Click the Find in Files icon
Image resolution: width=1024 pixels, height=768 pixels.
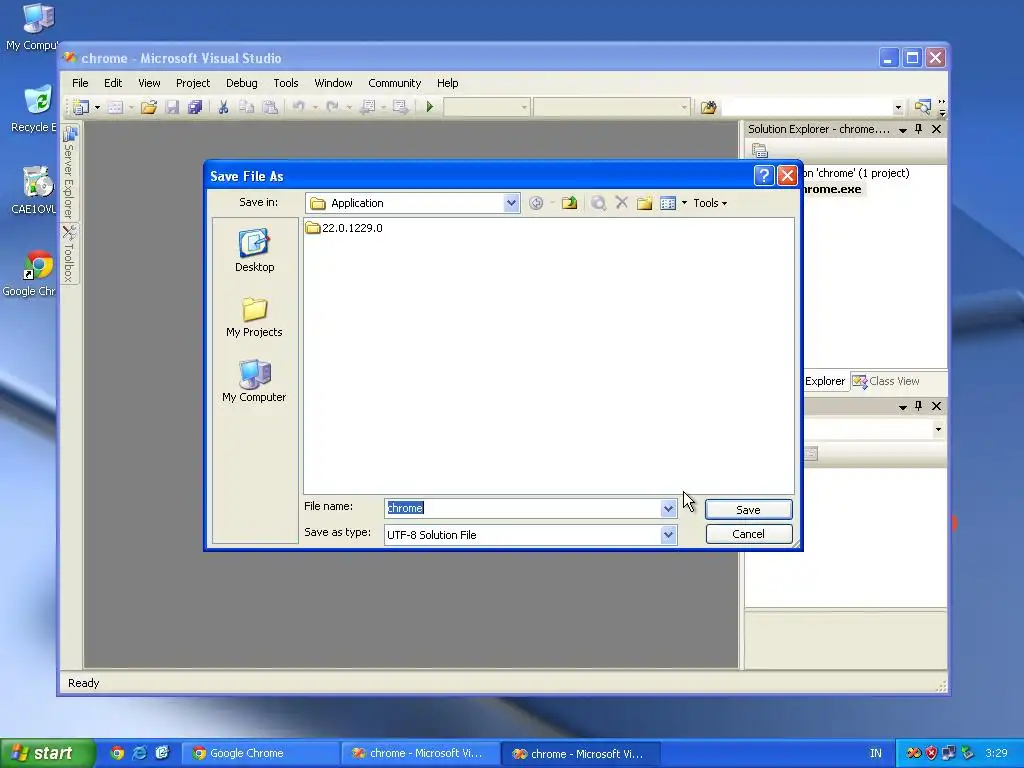click(x=709, y=107)
